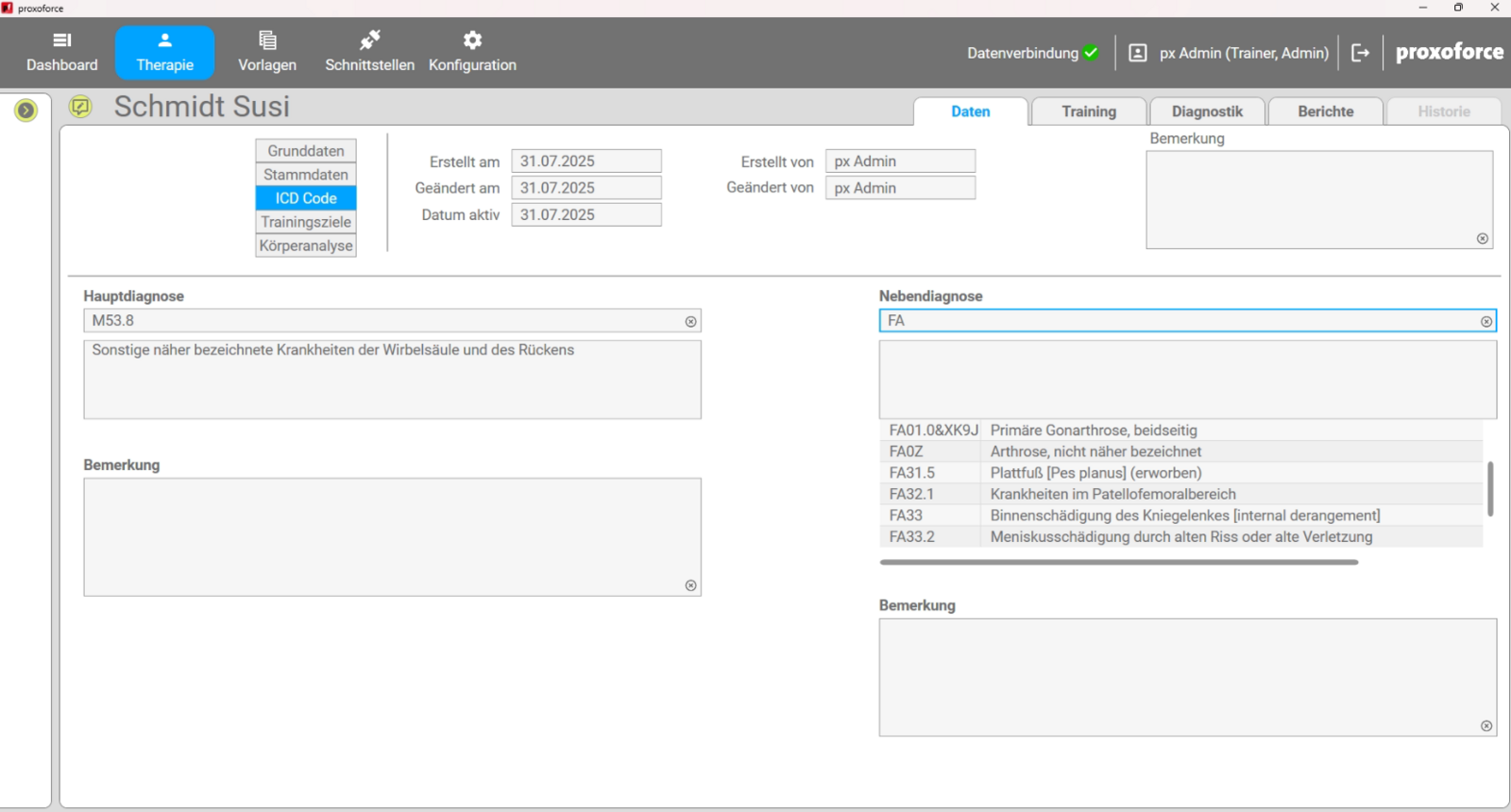Screen dimensions: 1511x812
Task: Open the Schnittstellen section
Action: (369, 52)
